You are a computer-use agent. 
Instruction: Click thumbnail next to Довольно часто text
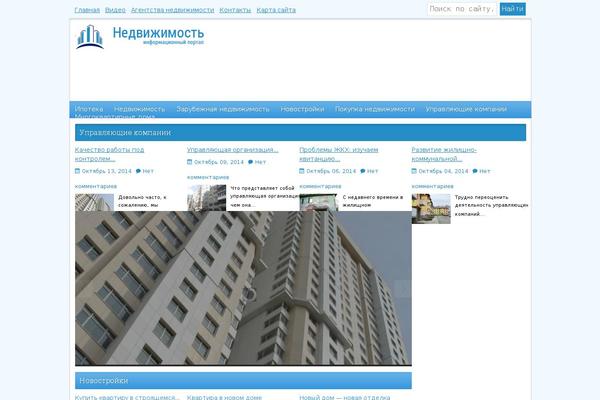point(95,202)
